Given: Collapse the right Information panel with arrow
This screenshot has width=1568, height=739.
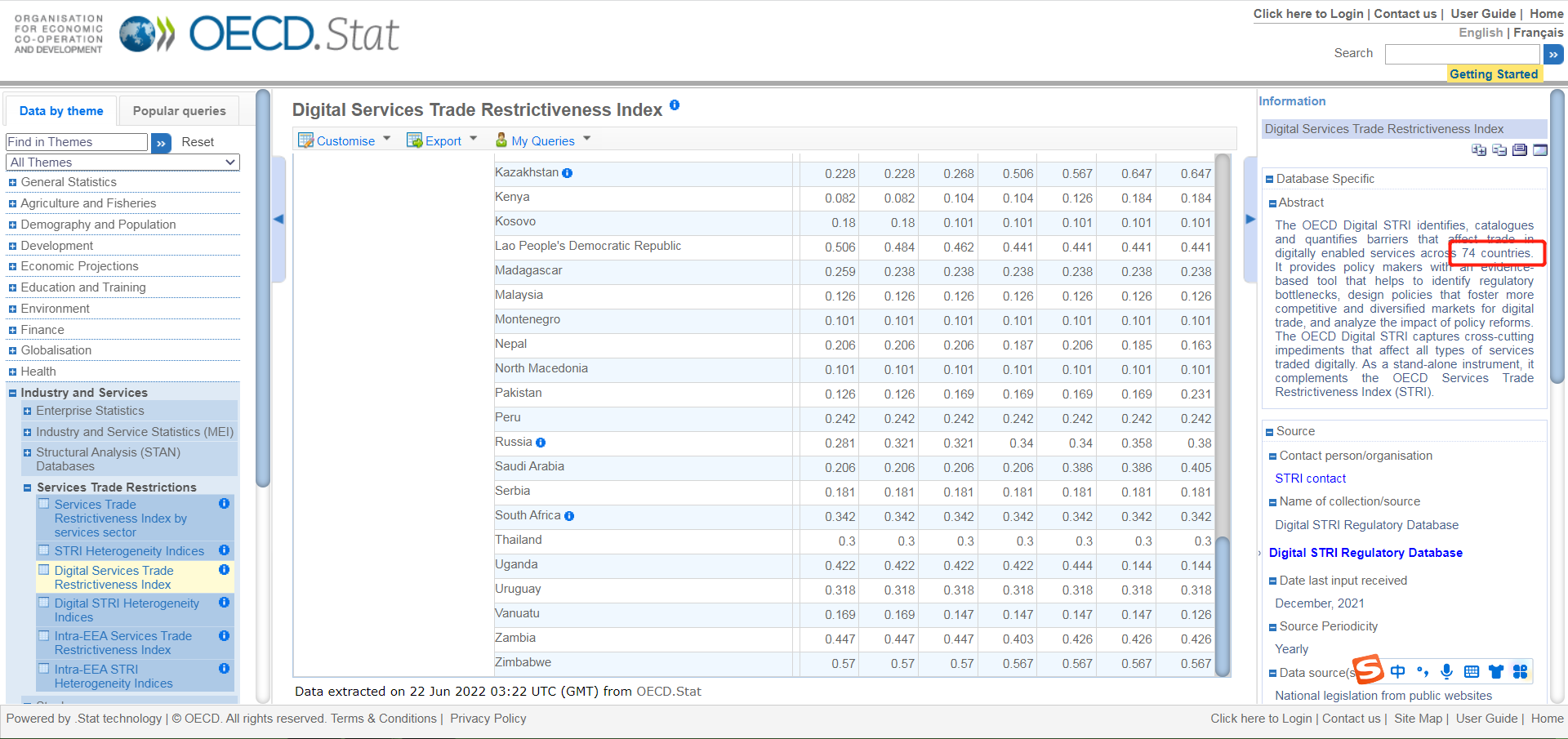Looking at the screenshot, I should (x=1249, y=219).
